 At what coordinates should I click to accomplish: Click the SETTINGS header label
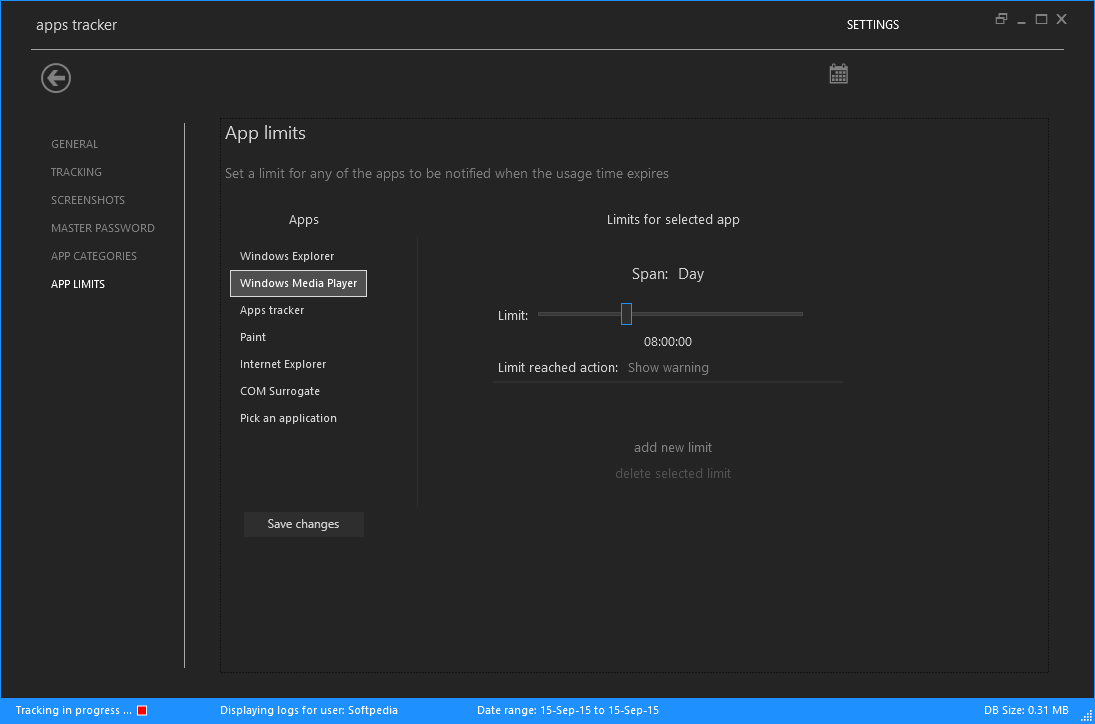(x=873, y=24)
